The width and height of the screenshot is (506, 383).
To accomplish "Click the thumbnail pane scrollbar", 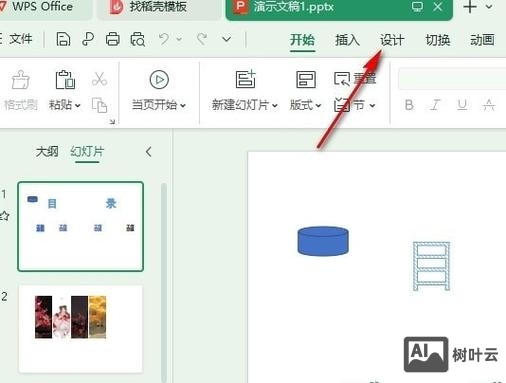I will click(164, 283).
